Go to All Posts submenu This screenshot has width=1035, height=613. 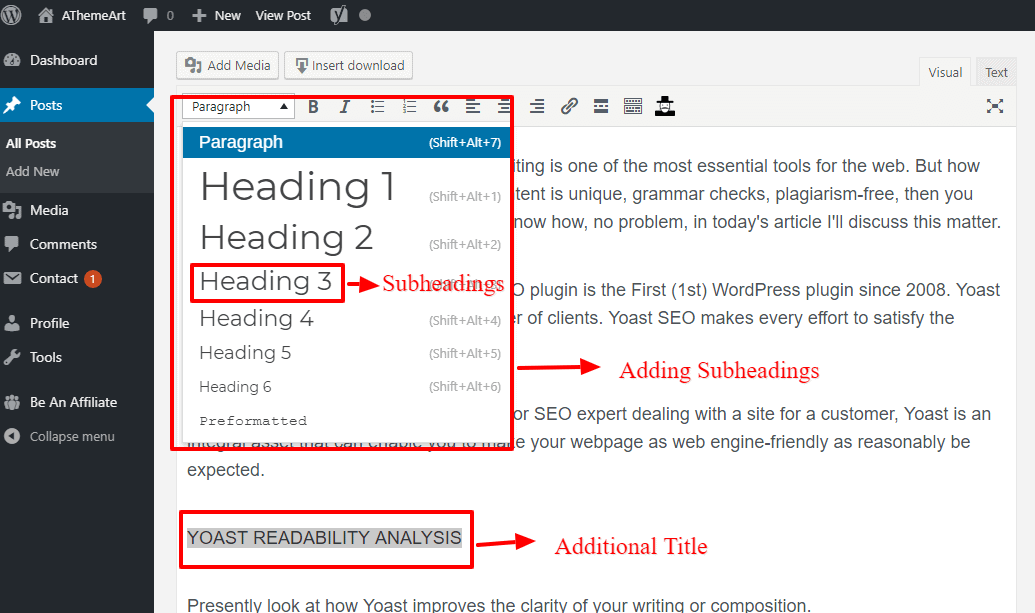point(31,143)
